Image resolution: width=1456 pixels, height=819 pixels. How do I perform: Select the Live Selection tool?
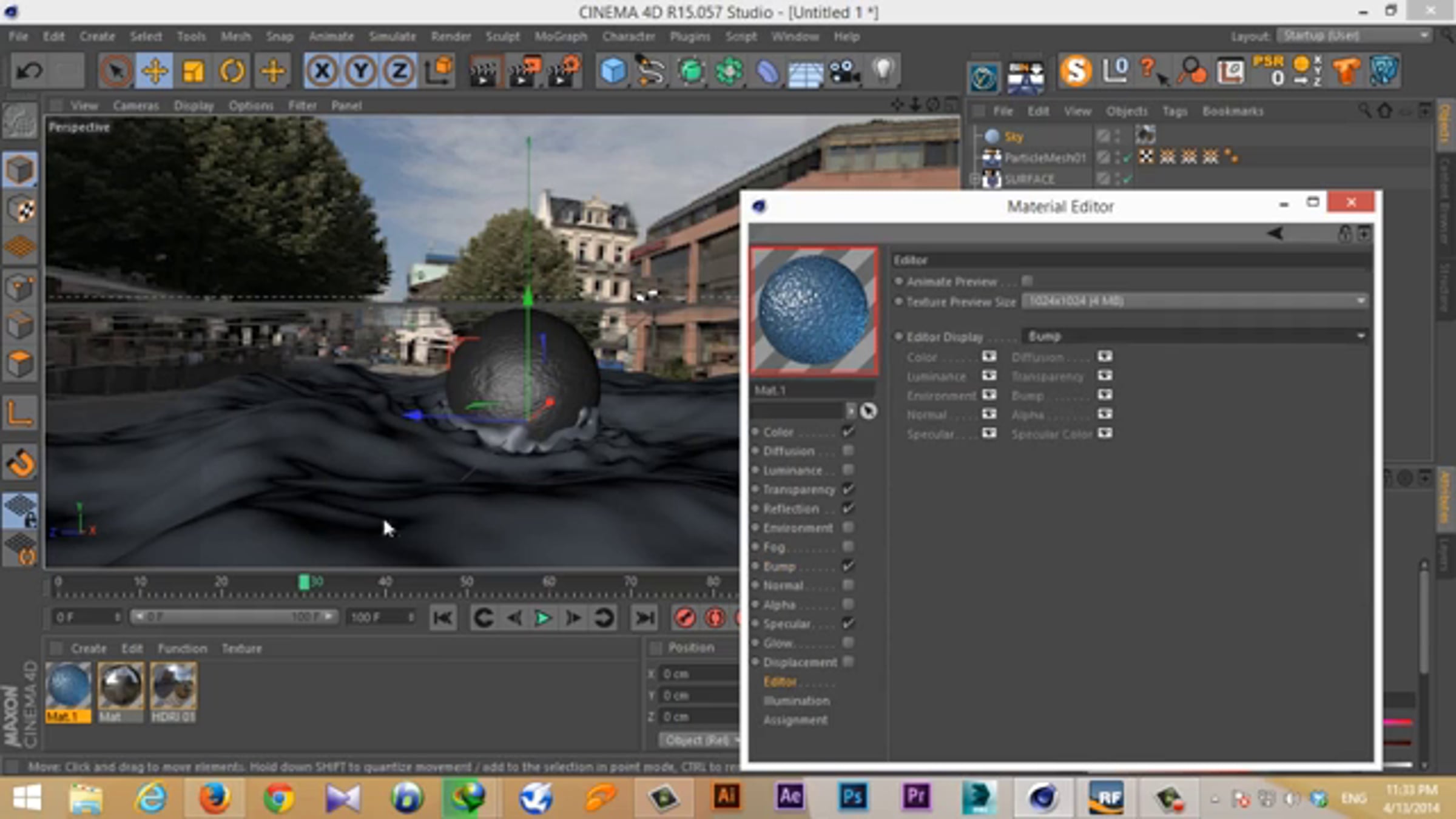click(x=115, y=71)
